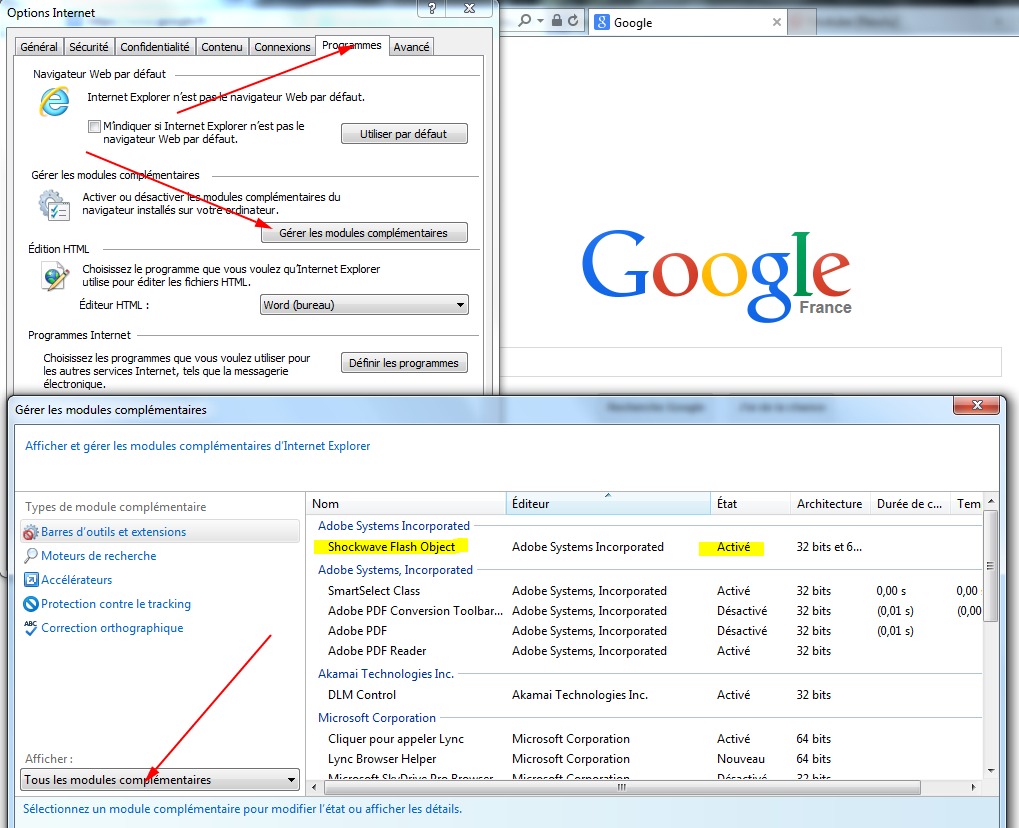Image resolution: width=1019 pixels, height=828 pixels.
Task: Click the Barres d'outils et extensions icon
Action: 31,532
